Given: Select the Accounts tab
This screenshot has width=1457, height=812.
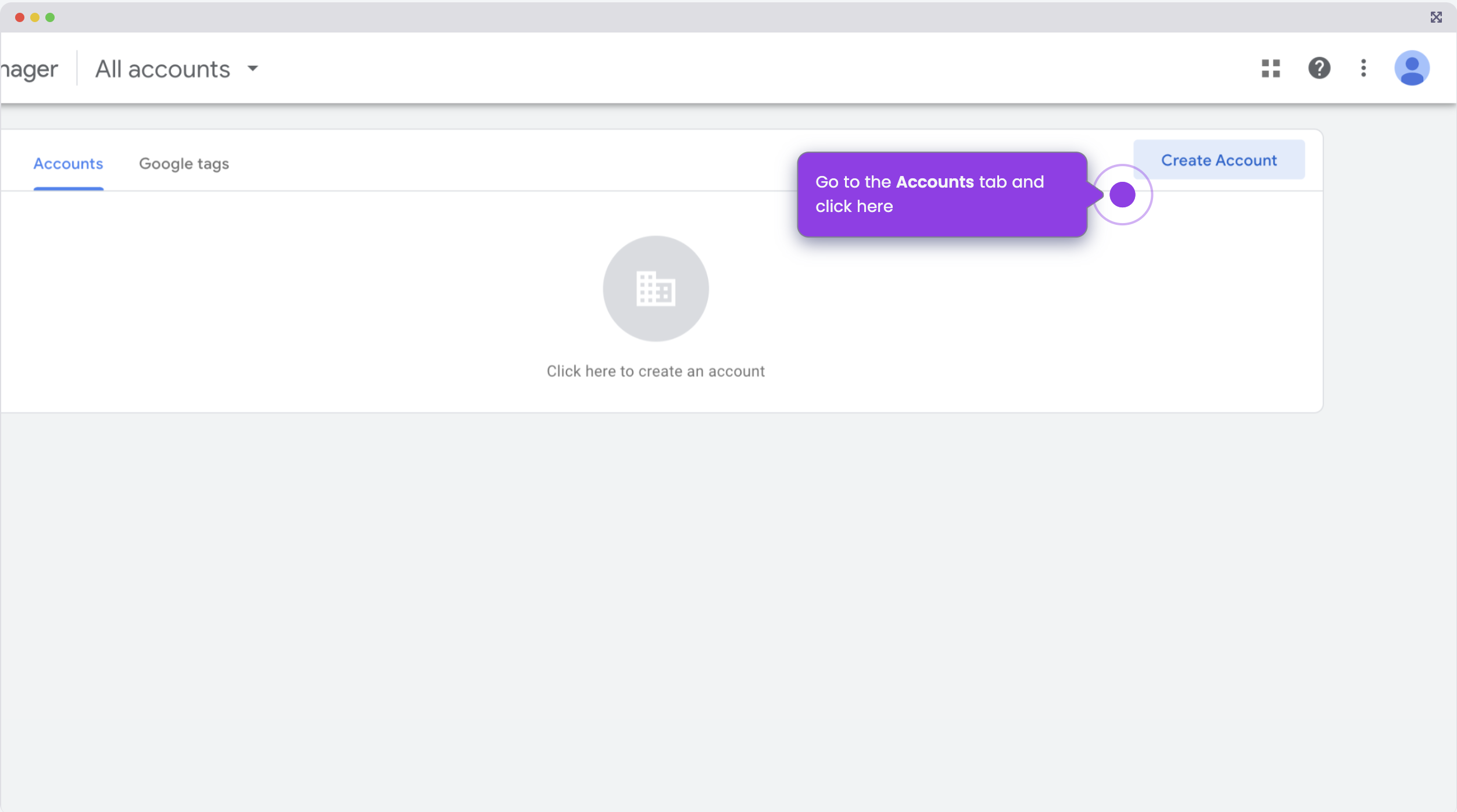Looking at the screenshot, I should tap(68, 164).
